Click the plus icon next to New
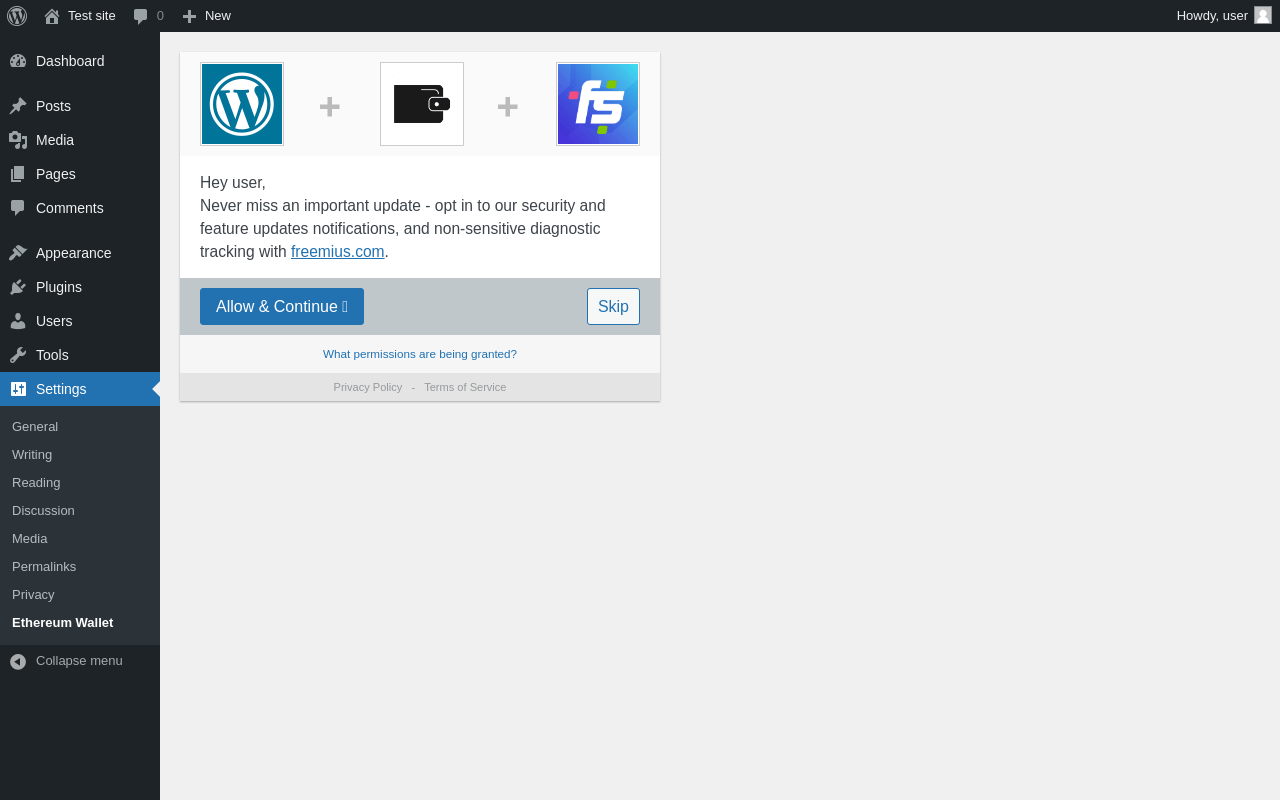This screenshot has width=1280, height=800. 189,16
